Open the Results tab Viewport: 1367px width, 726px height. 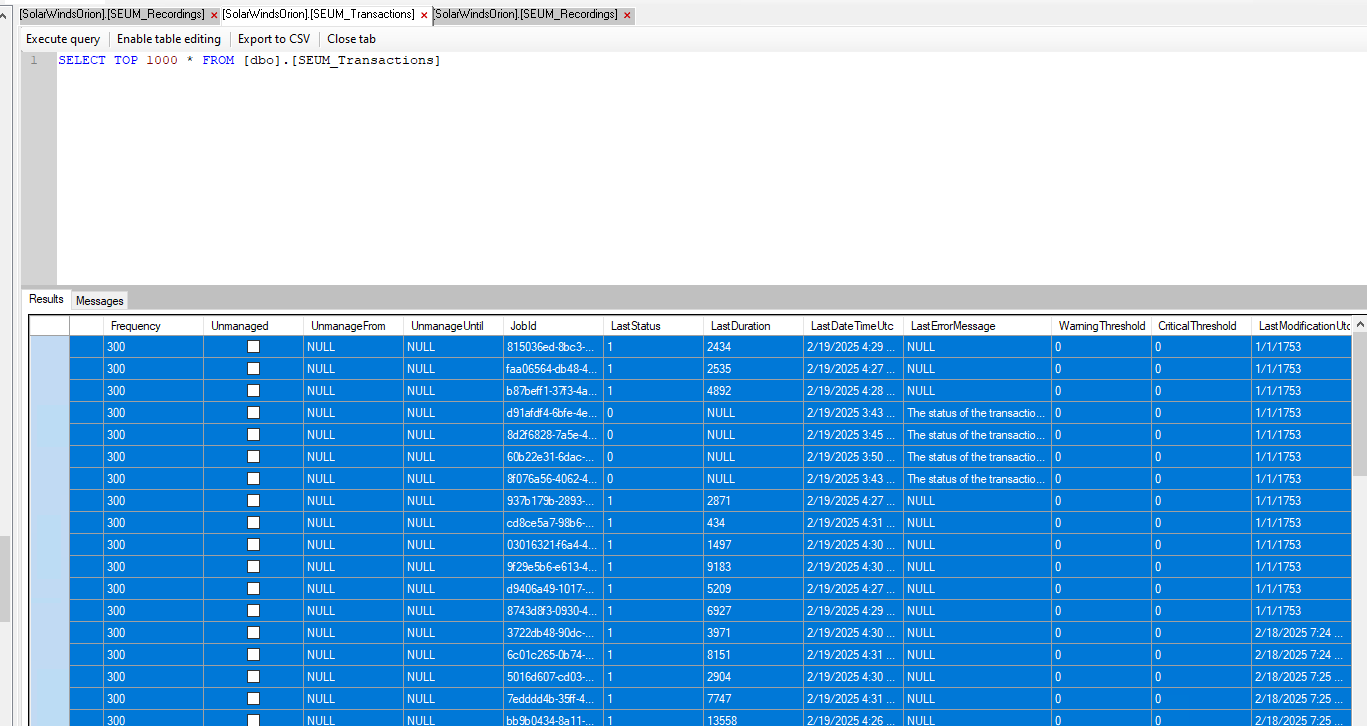tap(46, 299)
